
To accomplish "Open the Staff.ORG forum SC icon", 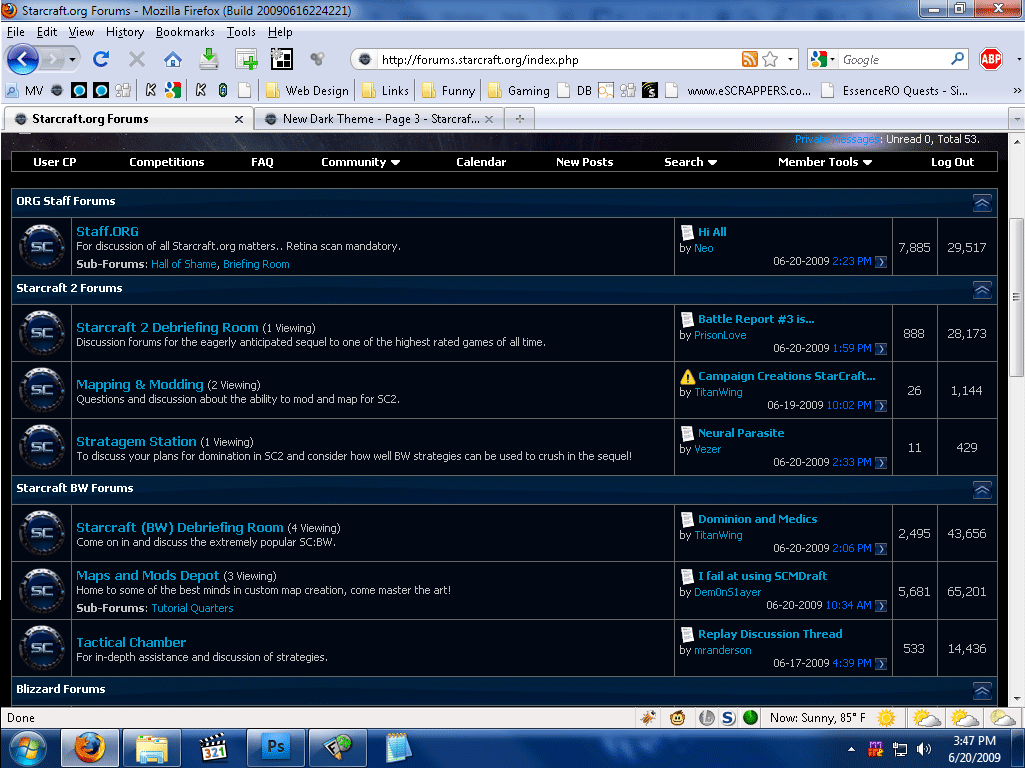I will click(x=42, y=246).
